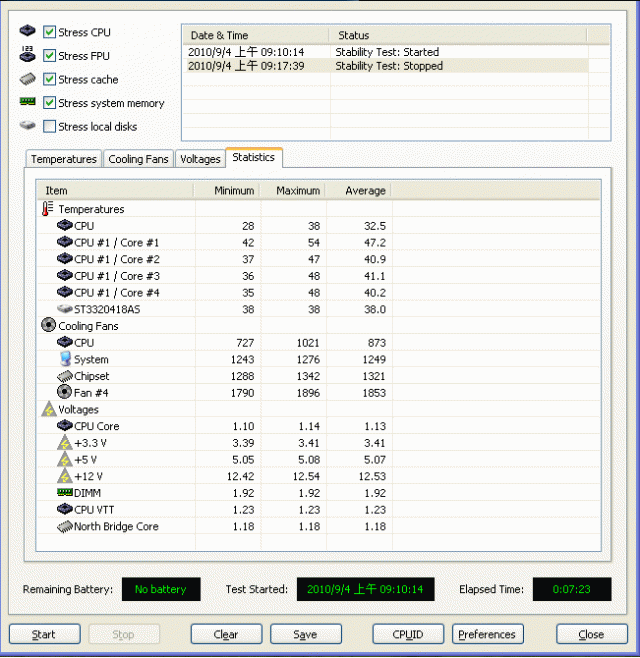
Task: Open Preferences
Action: point(488,634)
